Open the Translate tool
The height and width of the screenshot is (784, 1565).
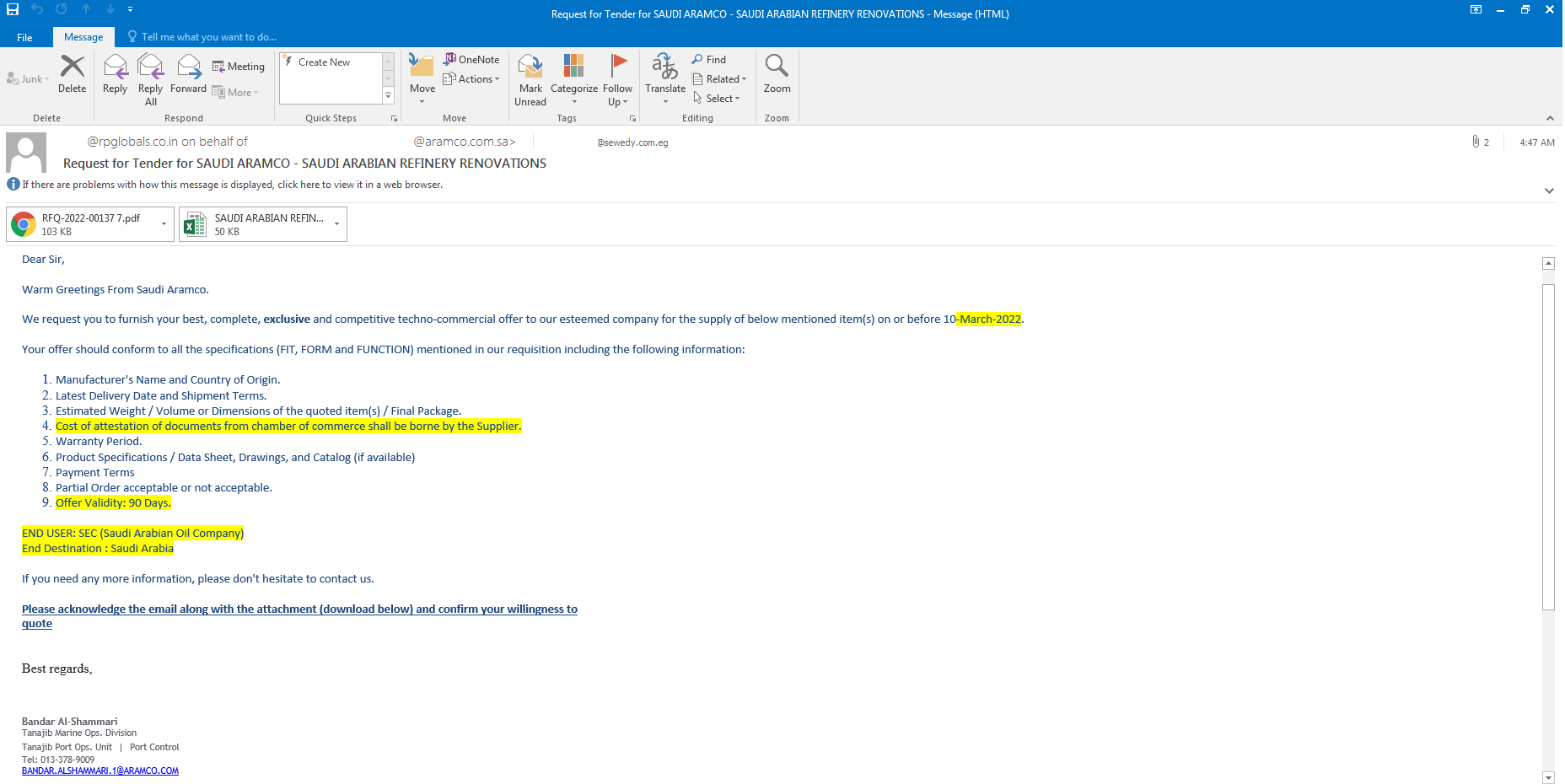664,67
